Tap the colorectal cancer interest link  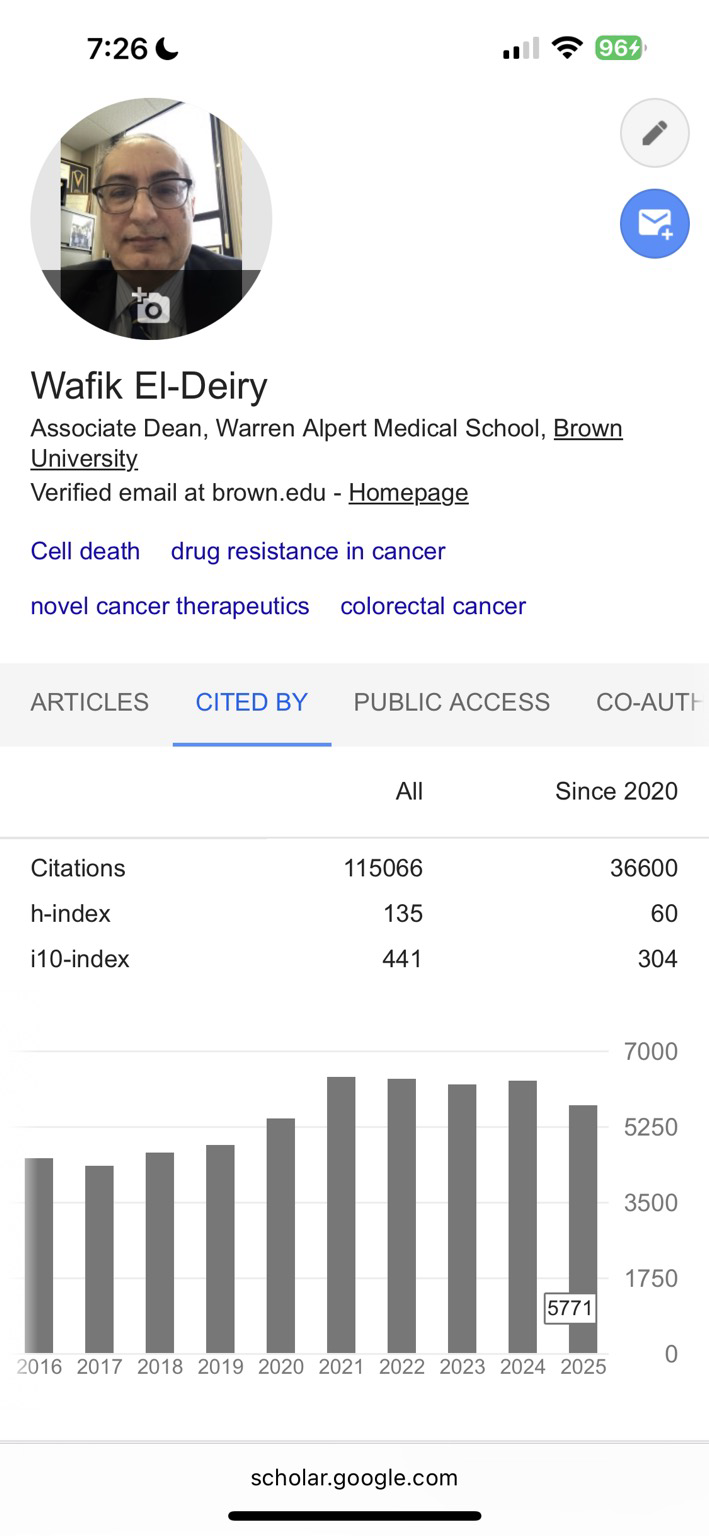pos(433,606)
